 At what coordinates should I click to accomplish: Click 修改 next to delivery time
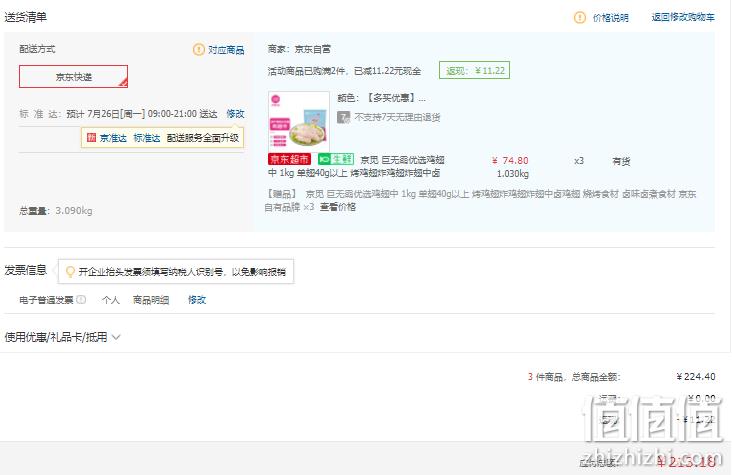(235, 113)
